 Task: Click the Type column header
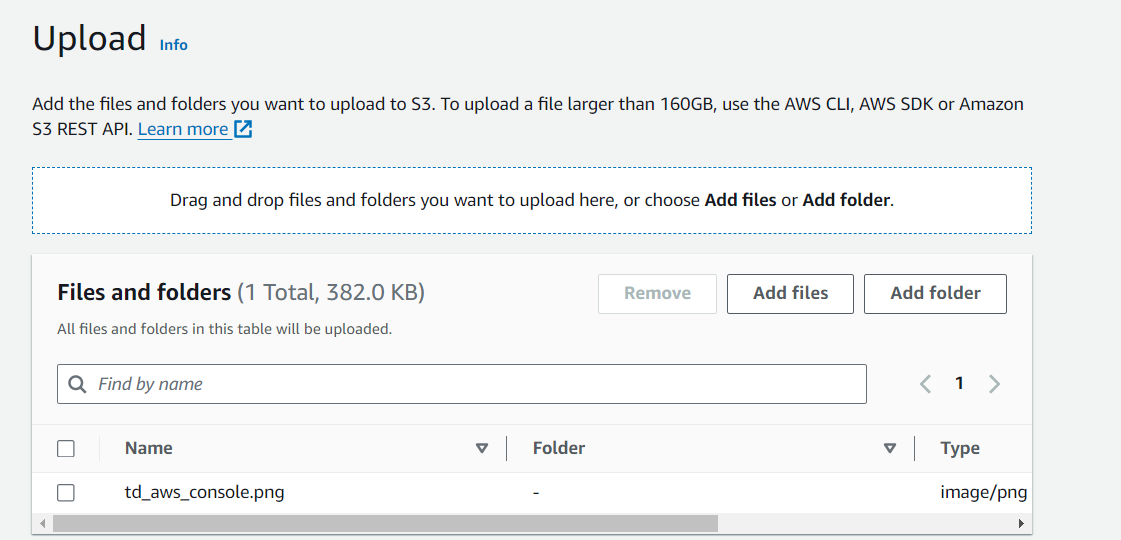[960, 448]
